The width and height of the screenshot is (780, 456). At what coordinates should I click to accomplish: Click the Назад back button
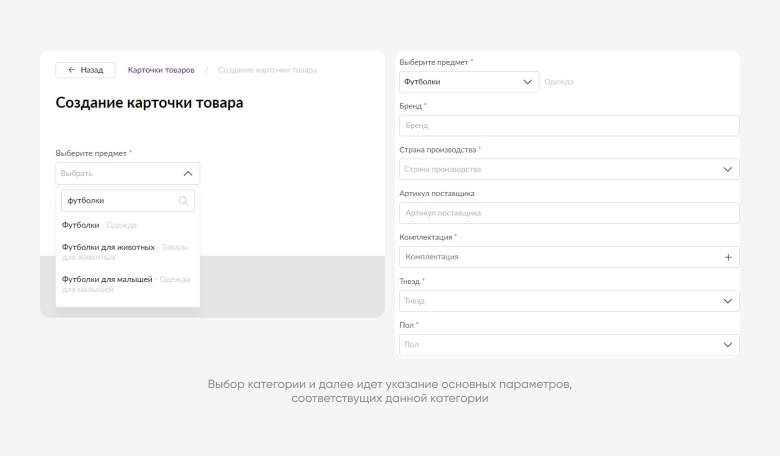85,70
